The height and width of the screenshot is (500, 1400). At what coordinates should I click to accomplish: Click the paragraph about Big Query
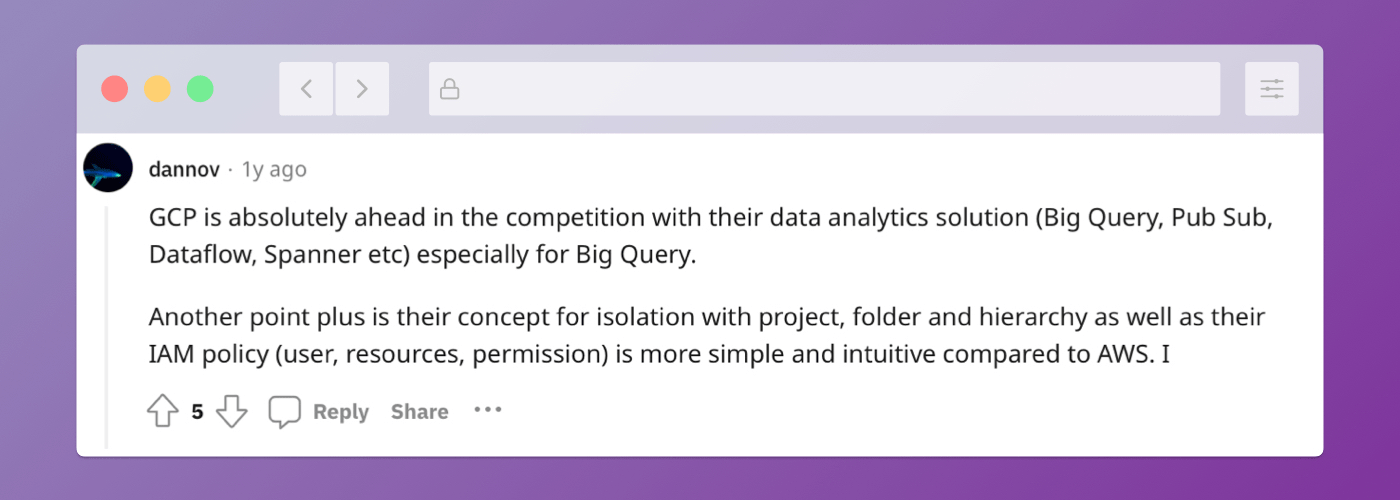[x=710, y=237]
